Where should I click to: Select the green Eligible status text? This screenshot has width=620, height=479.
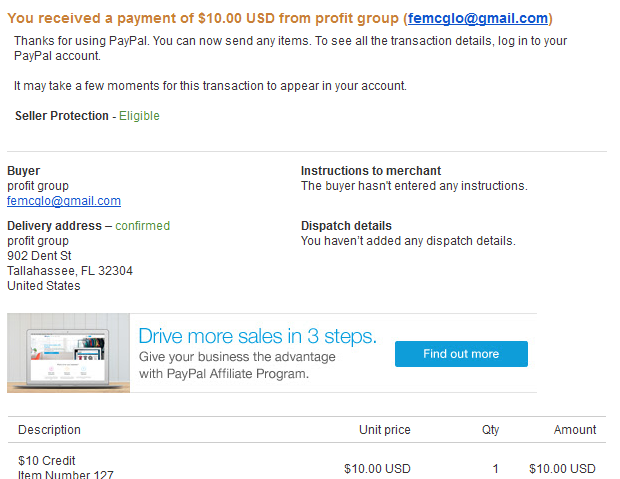click(139, 116)
